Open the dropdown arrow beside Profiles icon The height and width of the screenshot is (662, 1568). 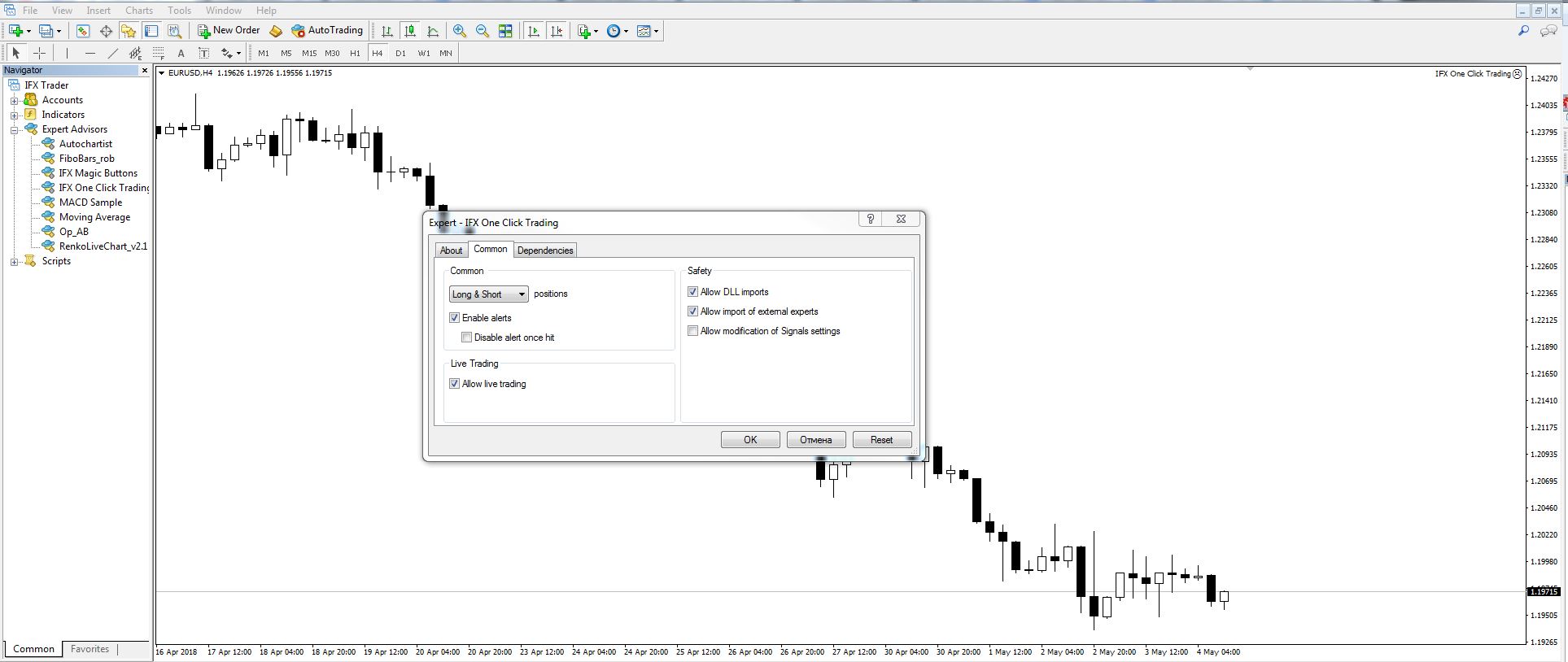tap(59, 31)
